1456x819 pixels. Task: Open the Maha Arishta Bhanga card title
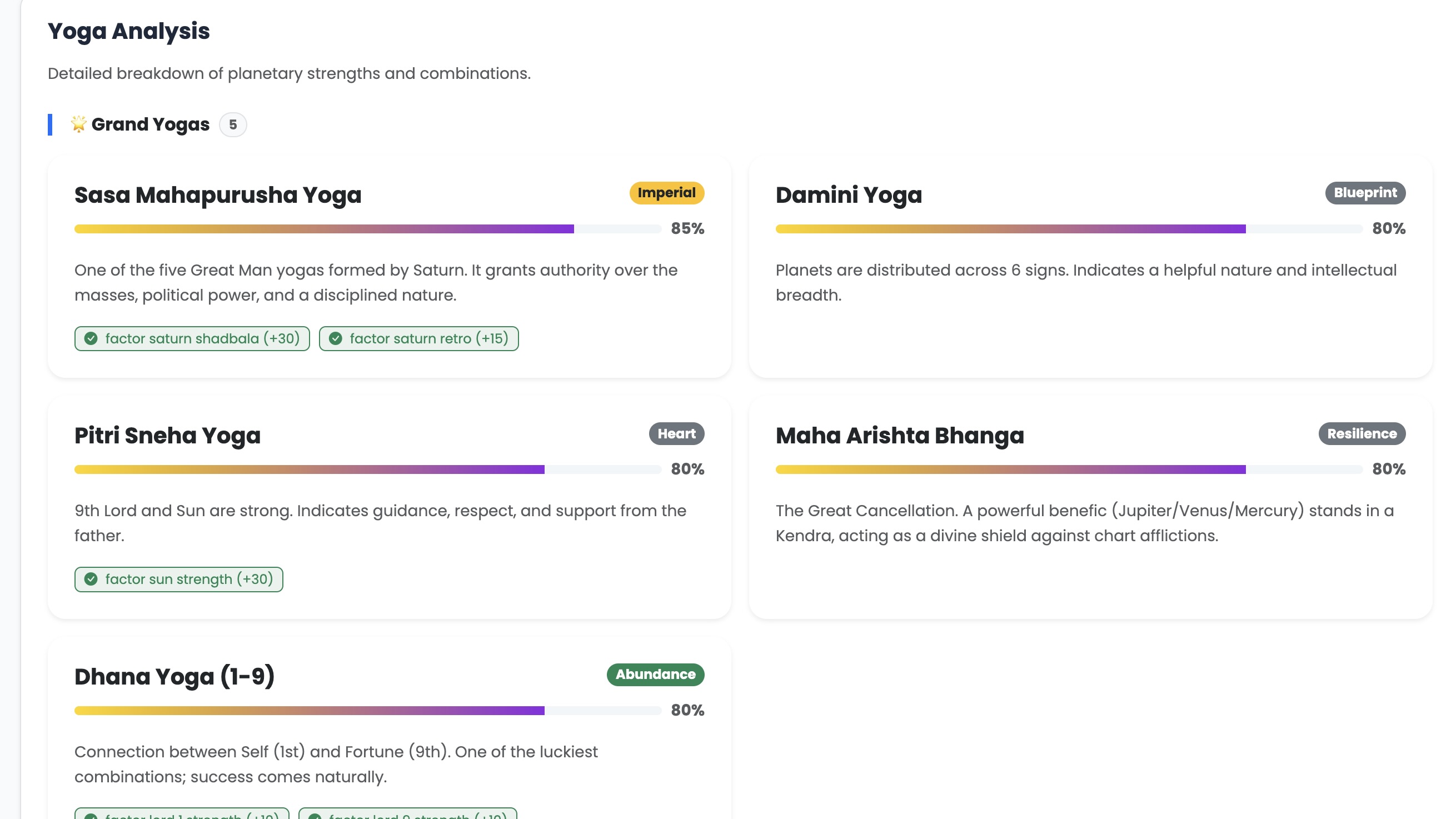pos(899,435)
